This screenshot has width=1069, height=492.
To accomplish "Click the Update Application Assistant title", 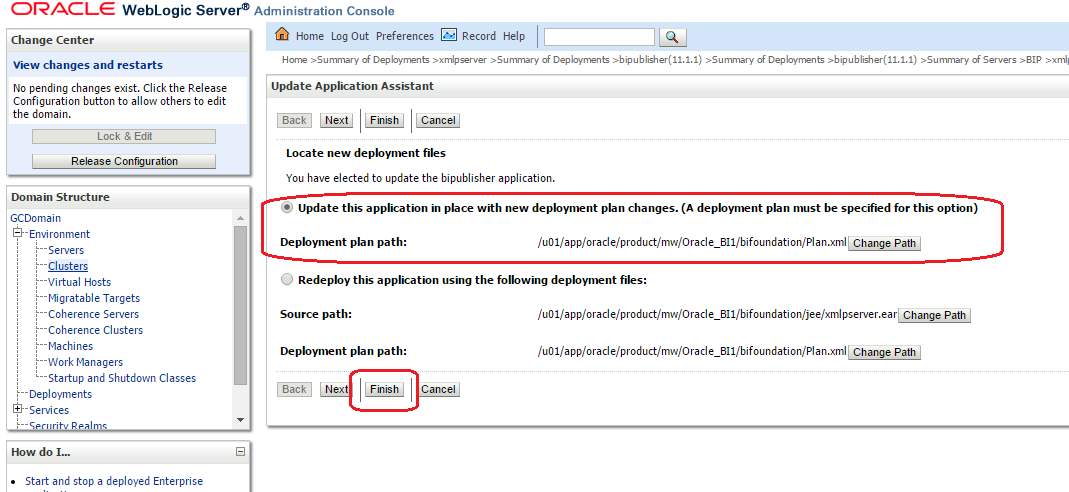I will 352,87.
